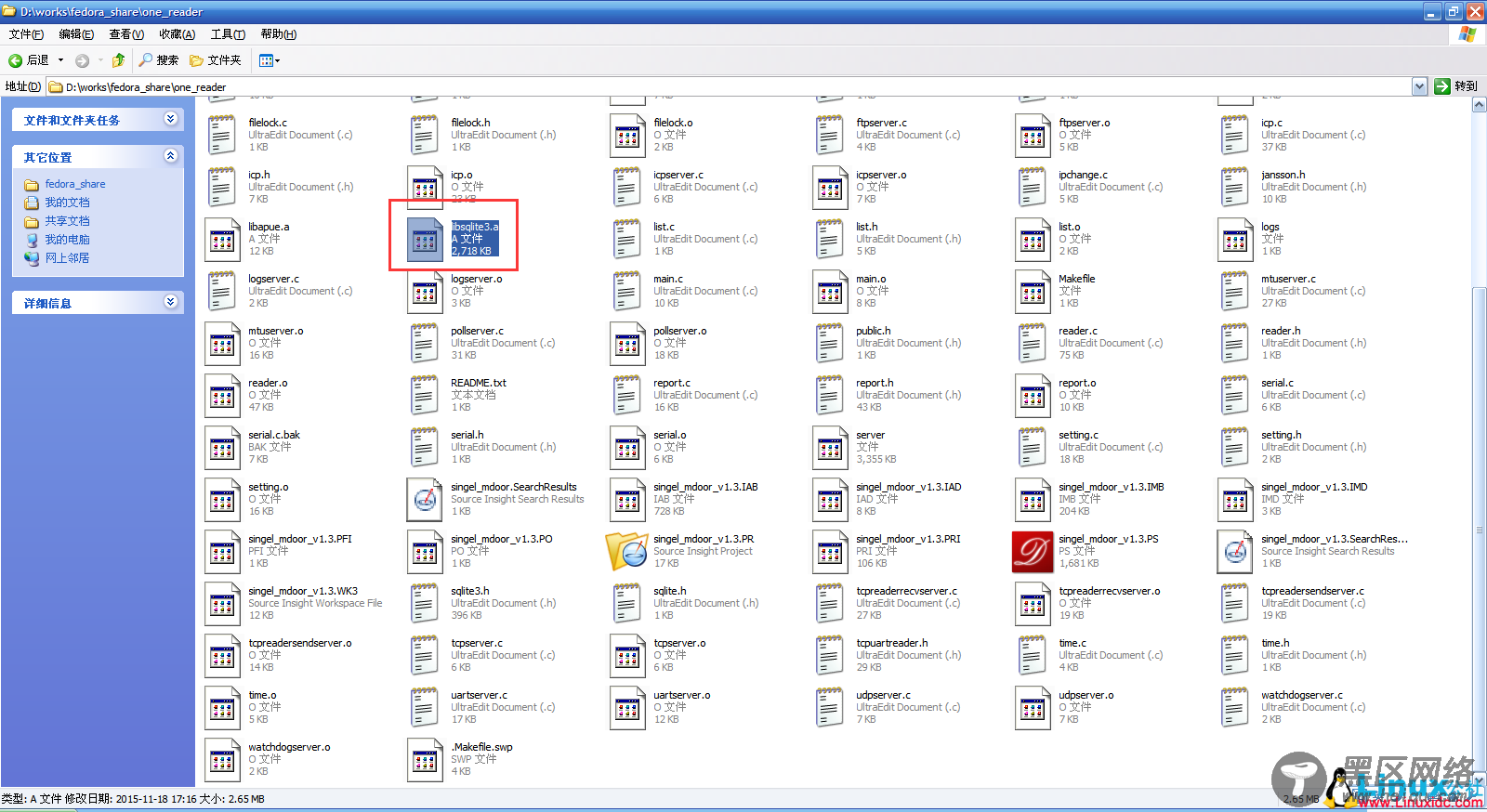The image size is (1487, 812).
Task: Open the Back button history dropdown arrow
Action: 61,60
